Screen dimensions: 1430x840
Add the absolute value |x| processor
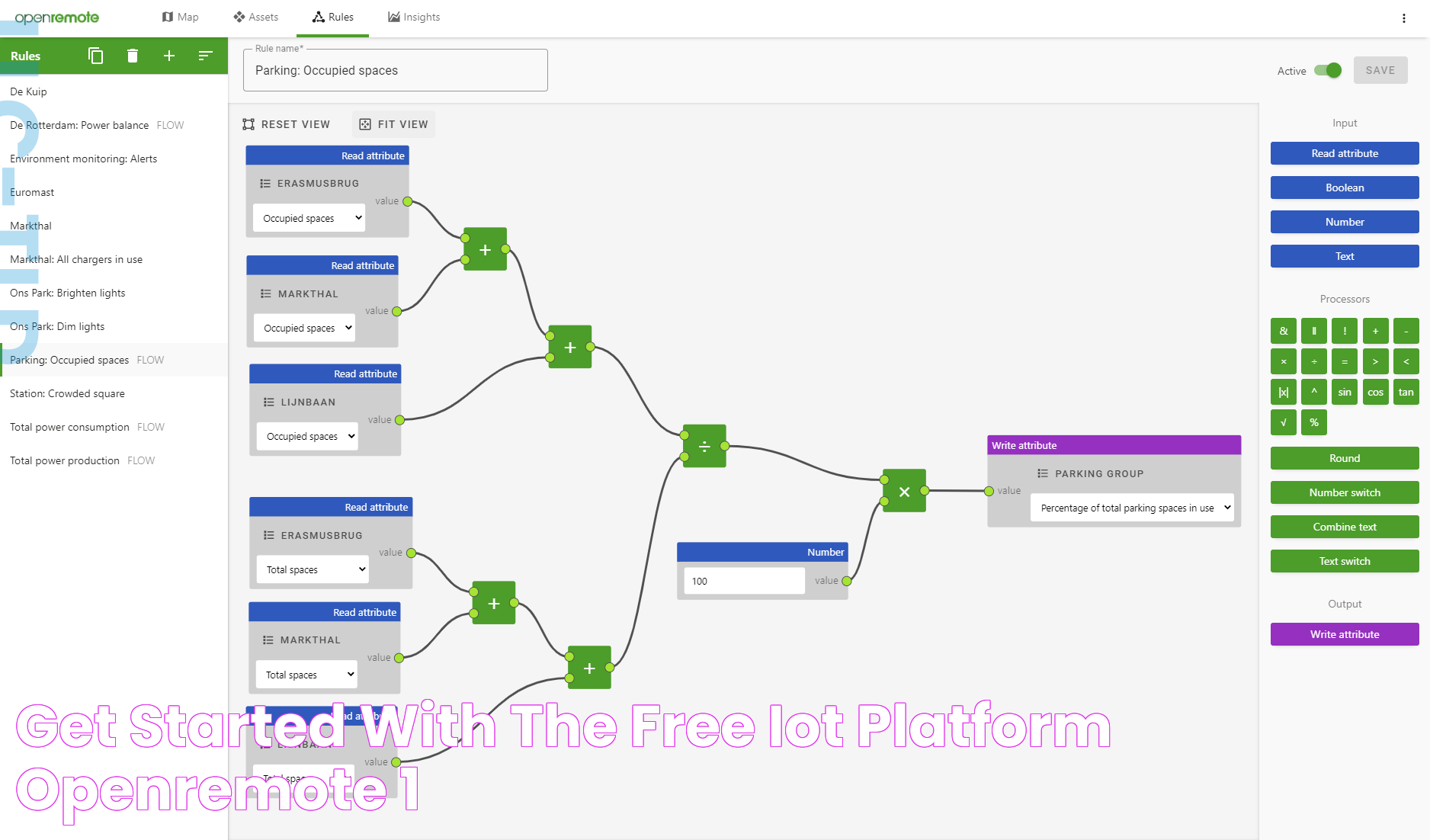coord(1284,392)
